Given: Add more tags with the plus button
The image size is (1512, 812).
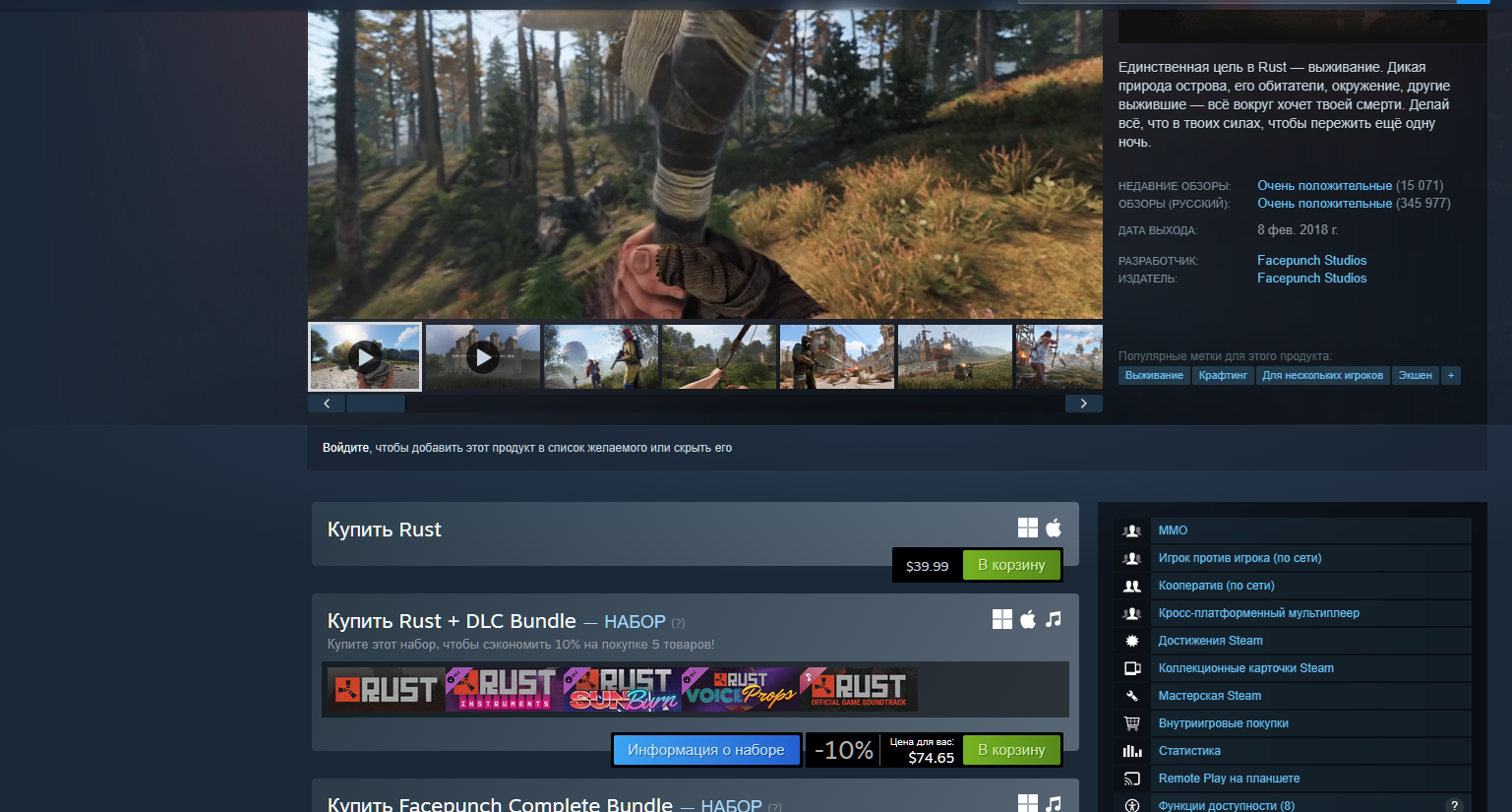Looking at the screenshot, I should pos(1450,375).
